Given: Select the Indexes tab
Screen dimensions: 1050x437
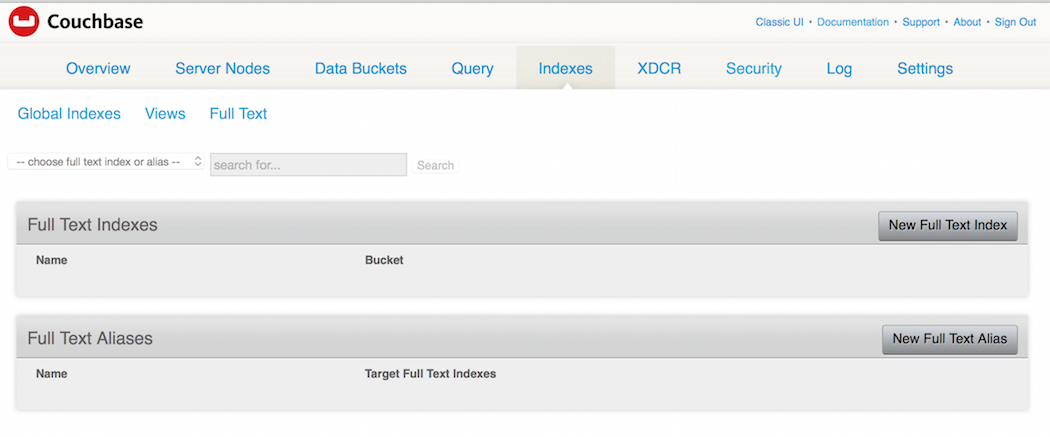Looking at the screenshot, I should click(x=565, y=68).
